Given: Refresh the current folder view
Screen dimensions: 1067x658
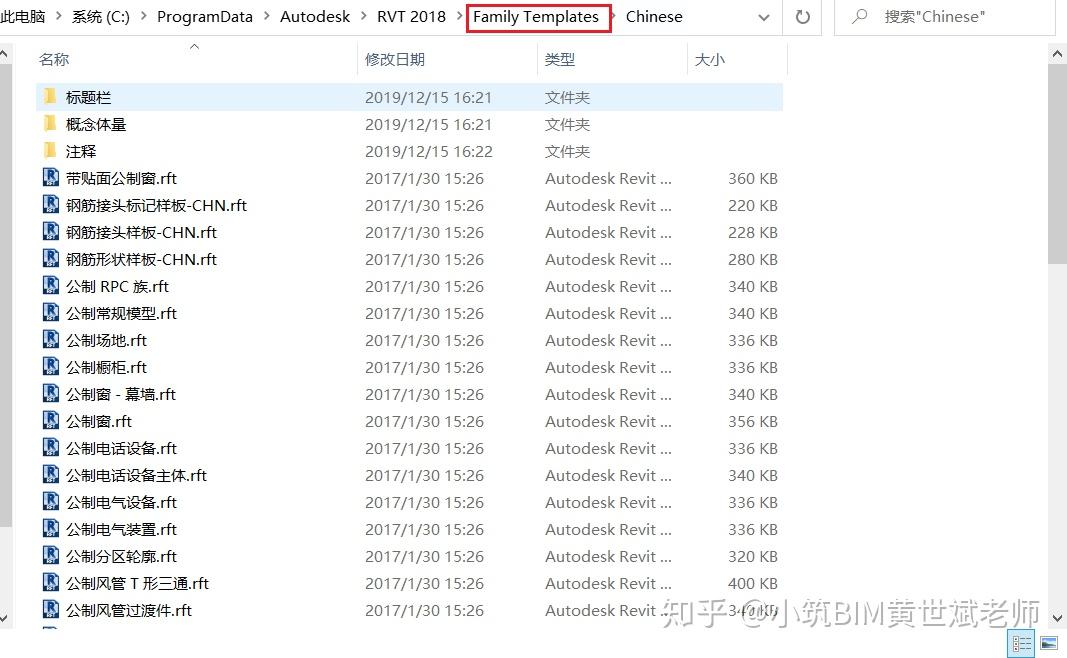Looking at the screenshot, I should coord(803,17).
